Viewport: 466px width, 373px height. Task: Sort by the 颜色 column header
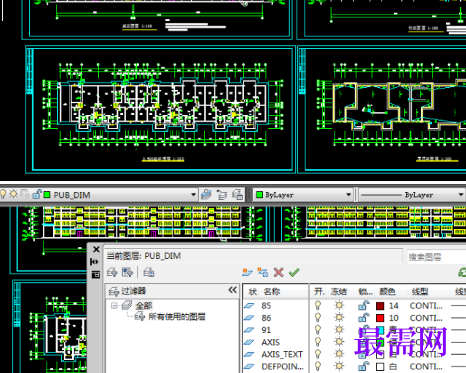[387, 292]
